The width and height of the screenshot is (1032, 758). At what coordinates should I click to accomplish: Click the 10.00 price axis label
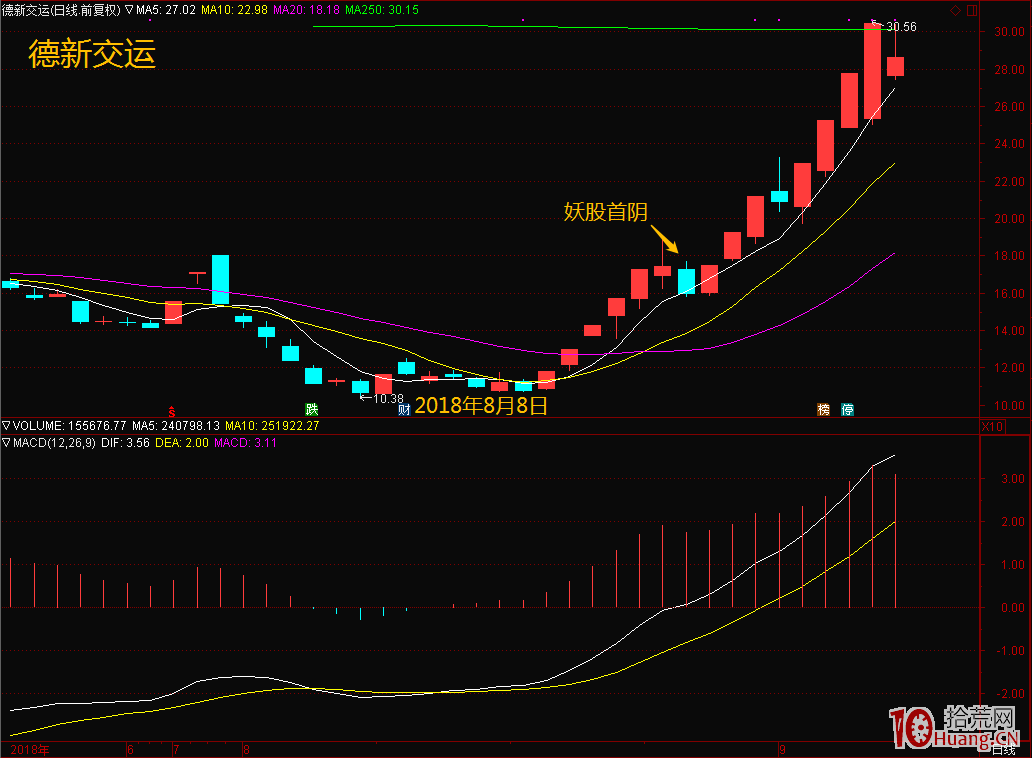[1009, 405]
